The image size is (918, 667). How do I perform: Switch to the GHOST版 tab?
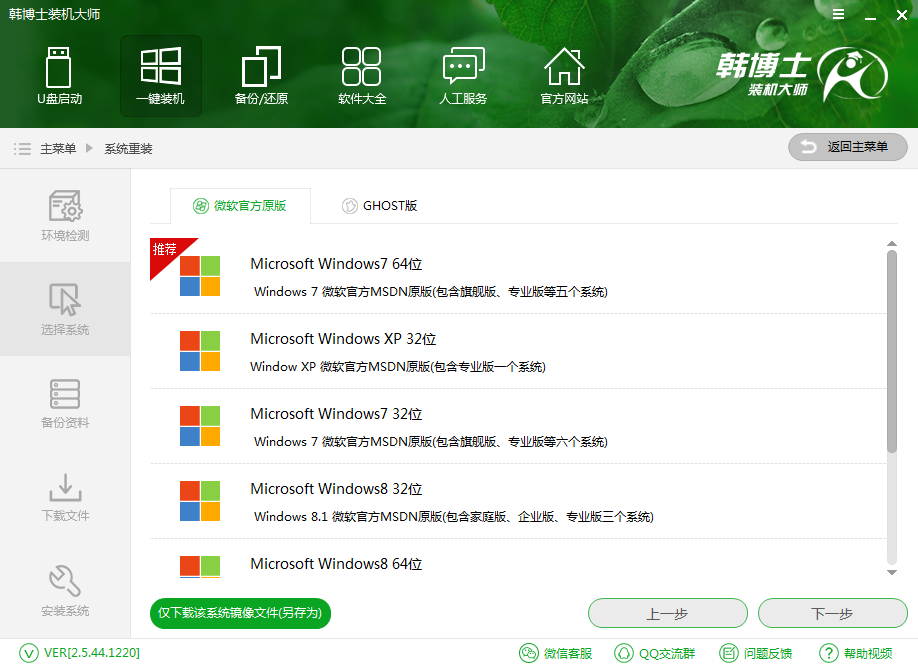point(379,206)
